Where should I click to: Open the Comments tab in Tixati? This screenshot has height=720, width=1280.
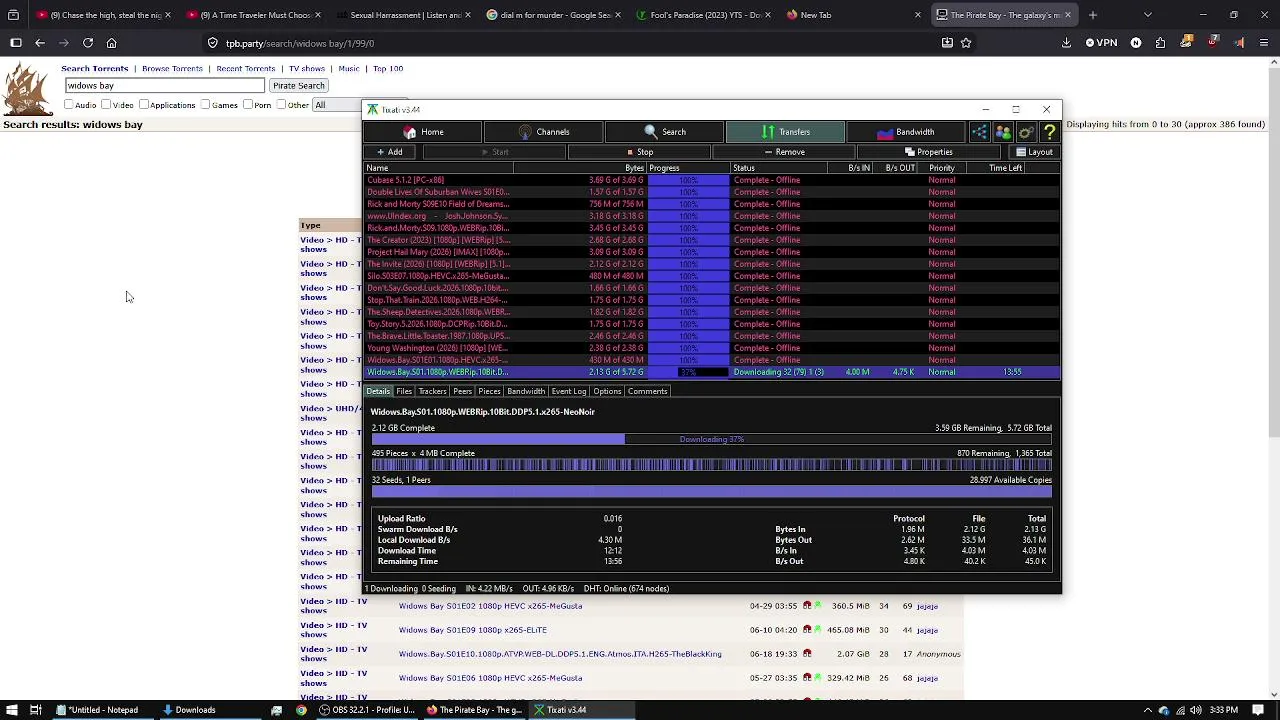point(647,391)
